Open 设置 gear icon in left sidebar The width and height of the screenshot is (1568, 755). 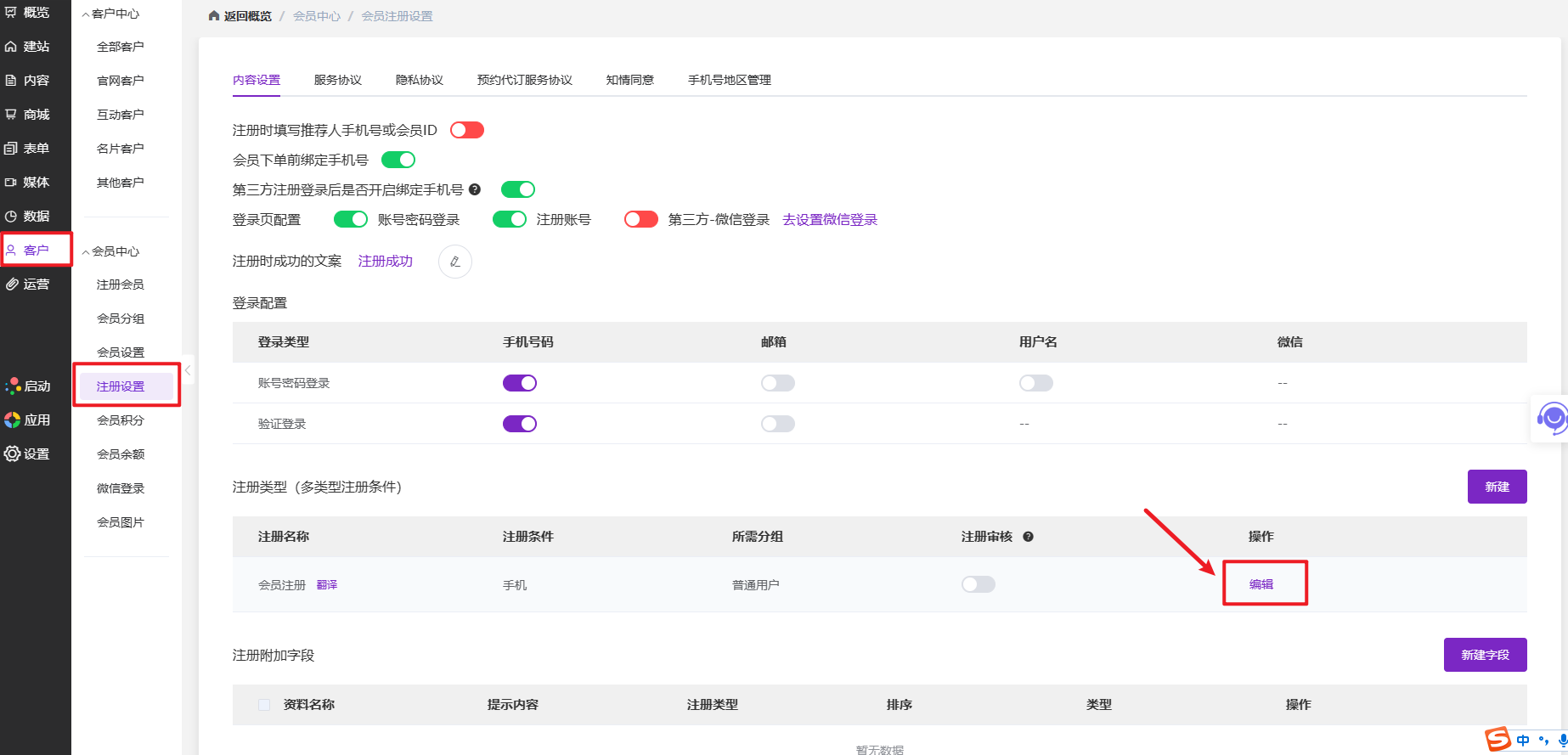[13, 454]
